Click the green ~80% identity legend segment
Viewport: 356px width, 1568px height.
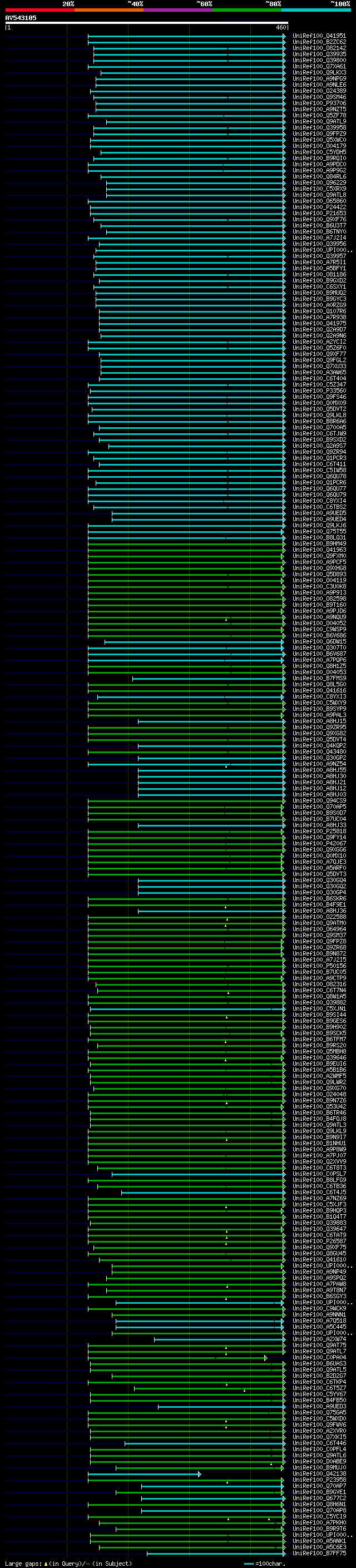point(247,10)
